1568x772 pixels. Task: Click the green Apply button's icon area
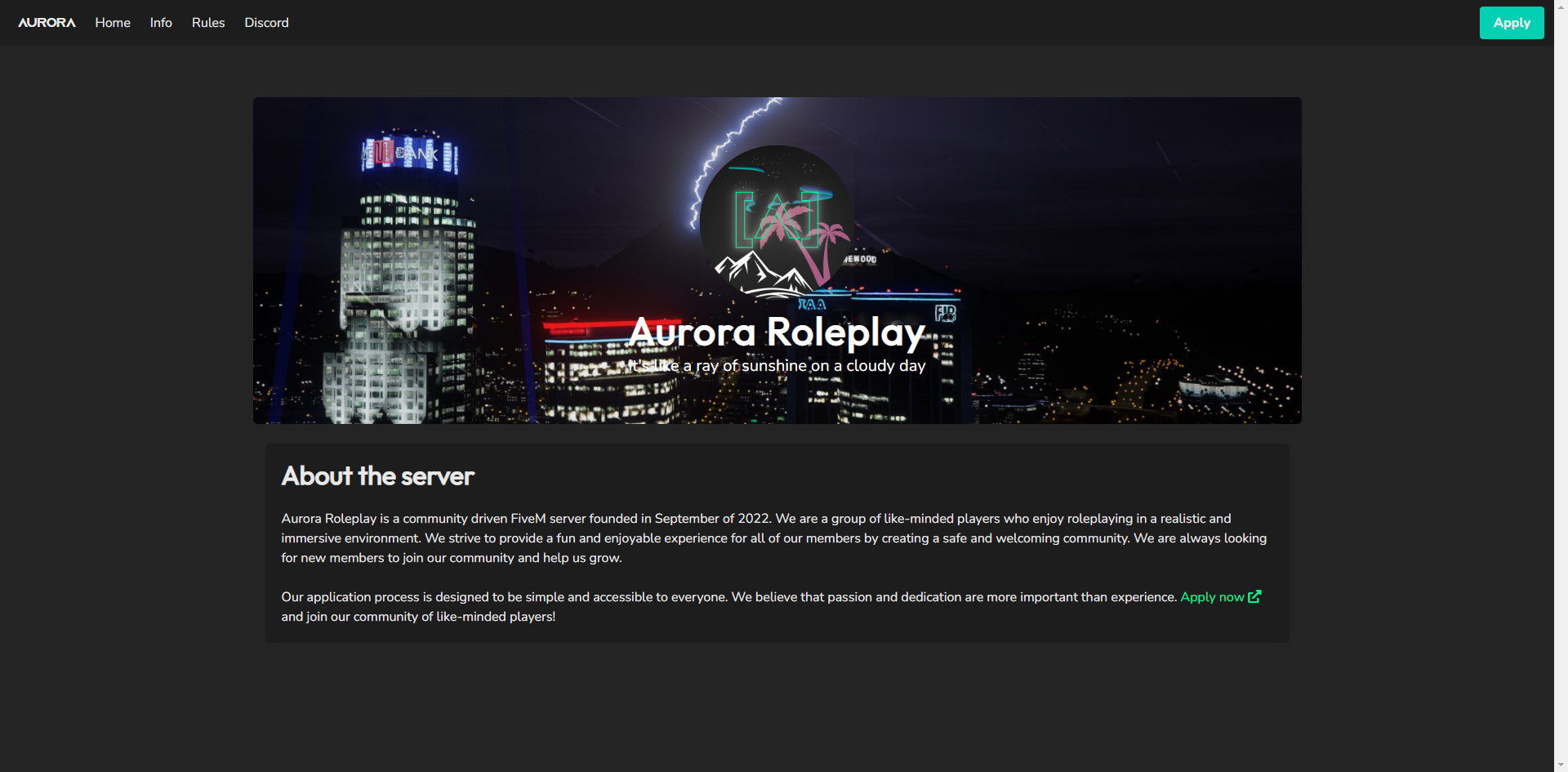(1511, 22)
